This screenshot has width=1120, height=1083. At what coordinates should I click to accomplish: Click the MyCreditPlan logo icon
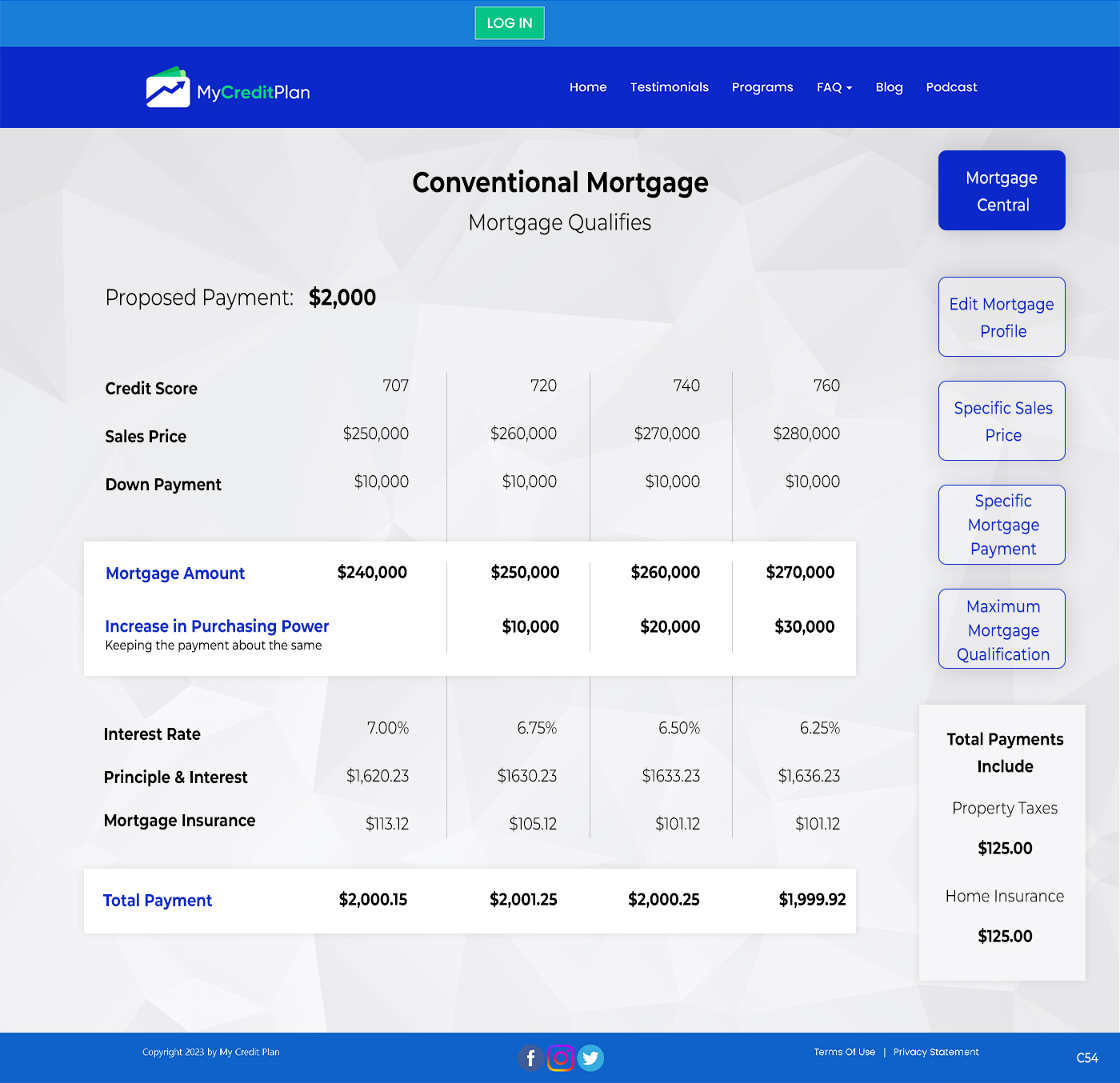[x=168, y=88]
